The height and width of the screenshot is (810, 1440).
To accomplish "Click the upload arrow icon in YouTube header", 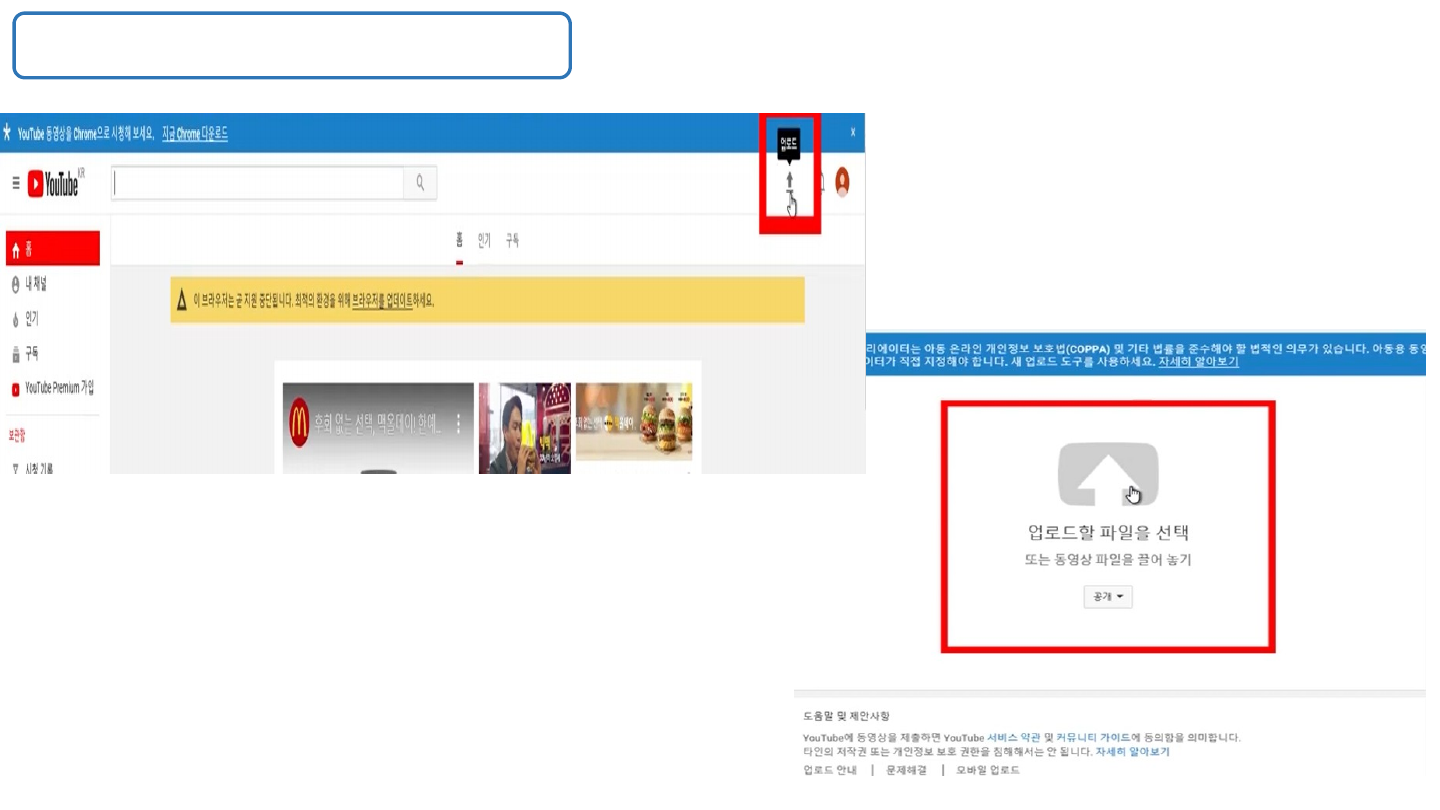I will coord(789,181).
